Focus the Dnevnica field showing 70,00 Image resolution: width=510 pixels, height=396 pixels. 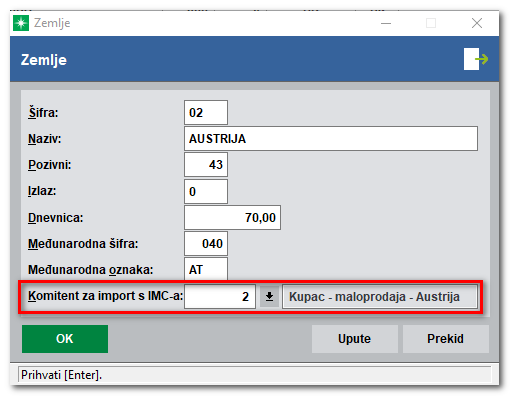pos(232,218)
